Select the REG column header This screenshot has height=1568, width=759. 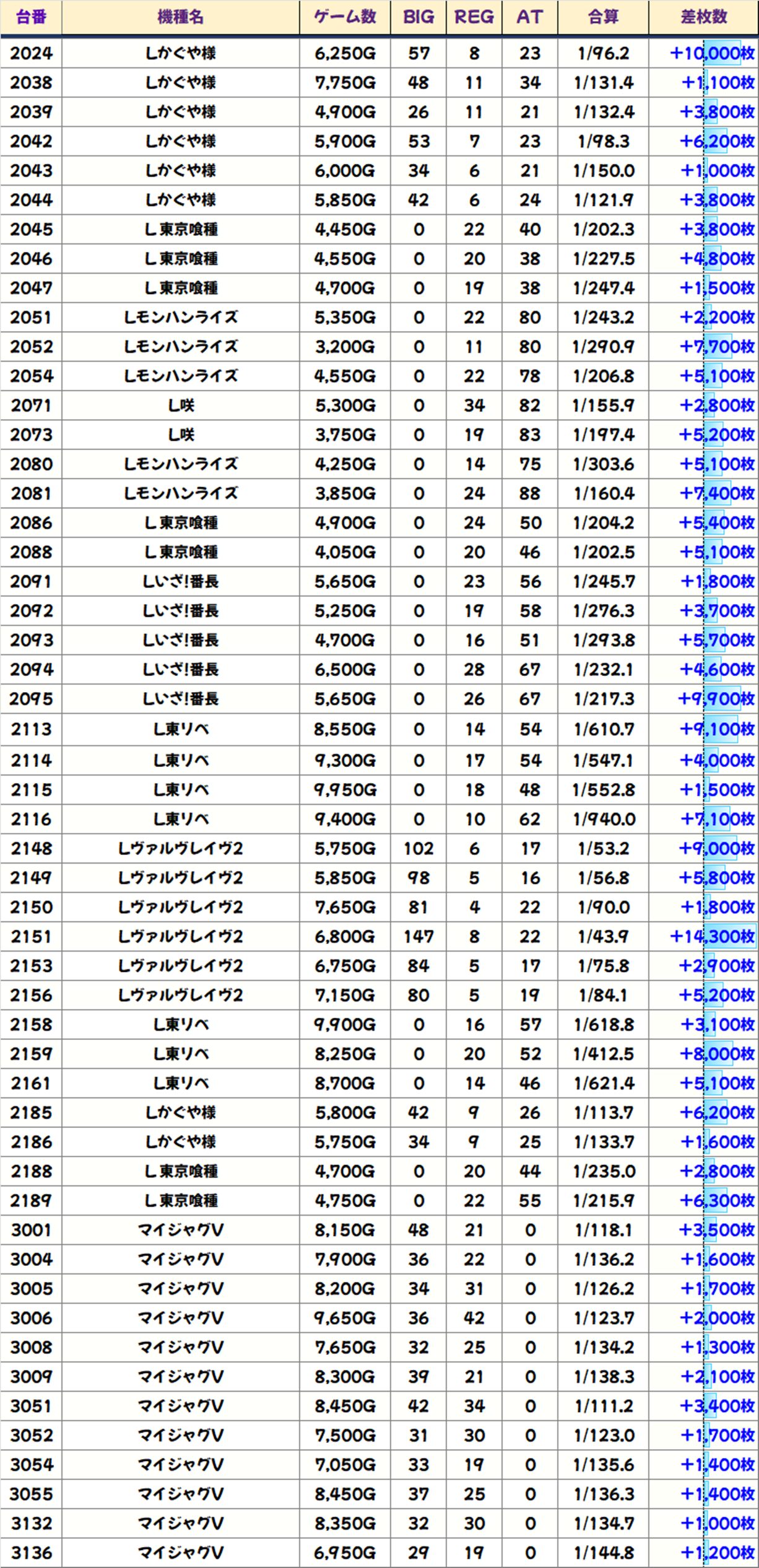[x=474, y=17]
